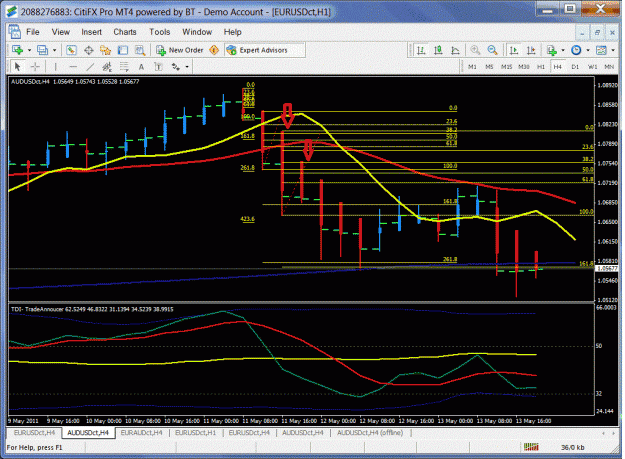Select the D1 timeframe
This screenshot has height=459, width=625.
tap(575, 67)
